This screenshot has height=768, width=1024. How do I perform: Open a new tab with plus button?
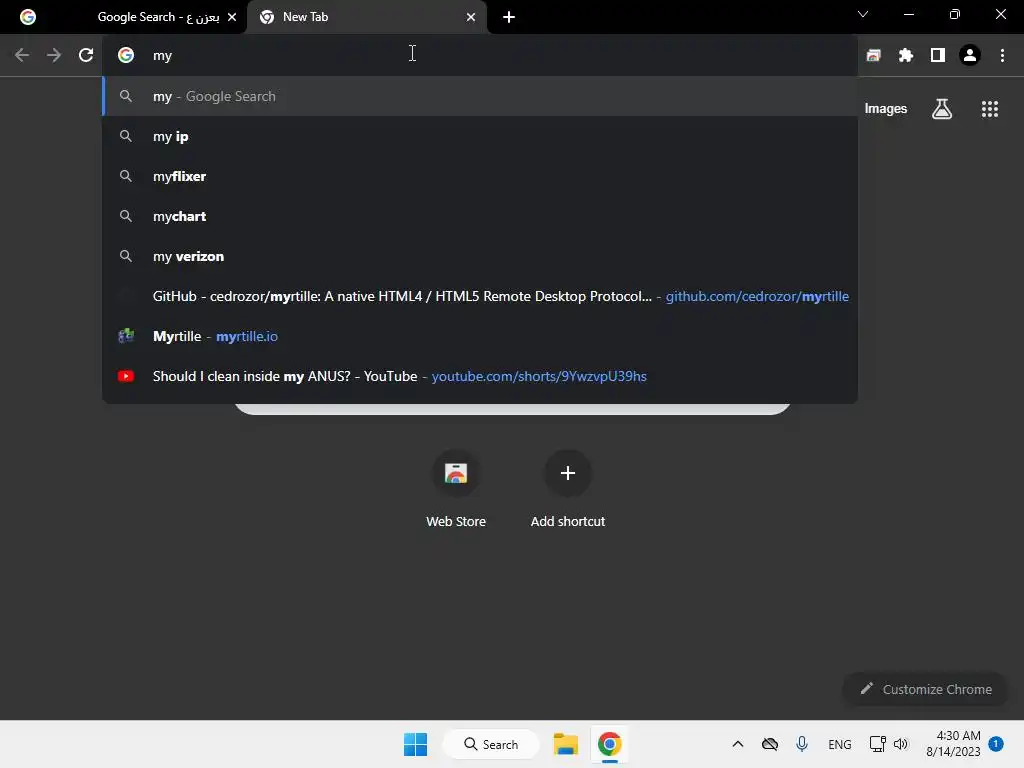coord(509,17)
